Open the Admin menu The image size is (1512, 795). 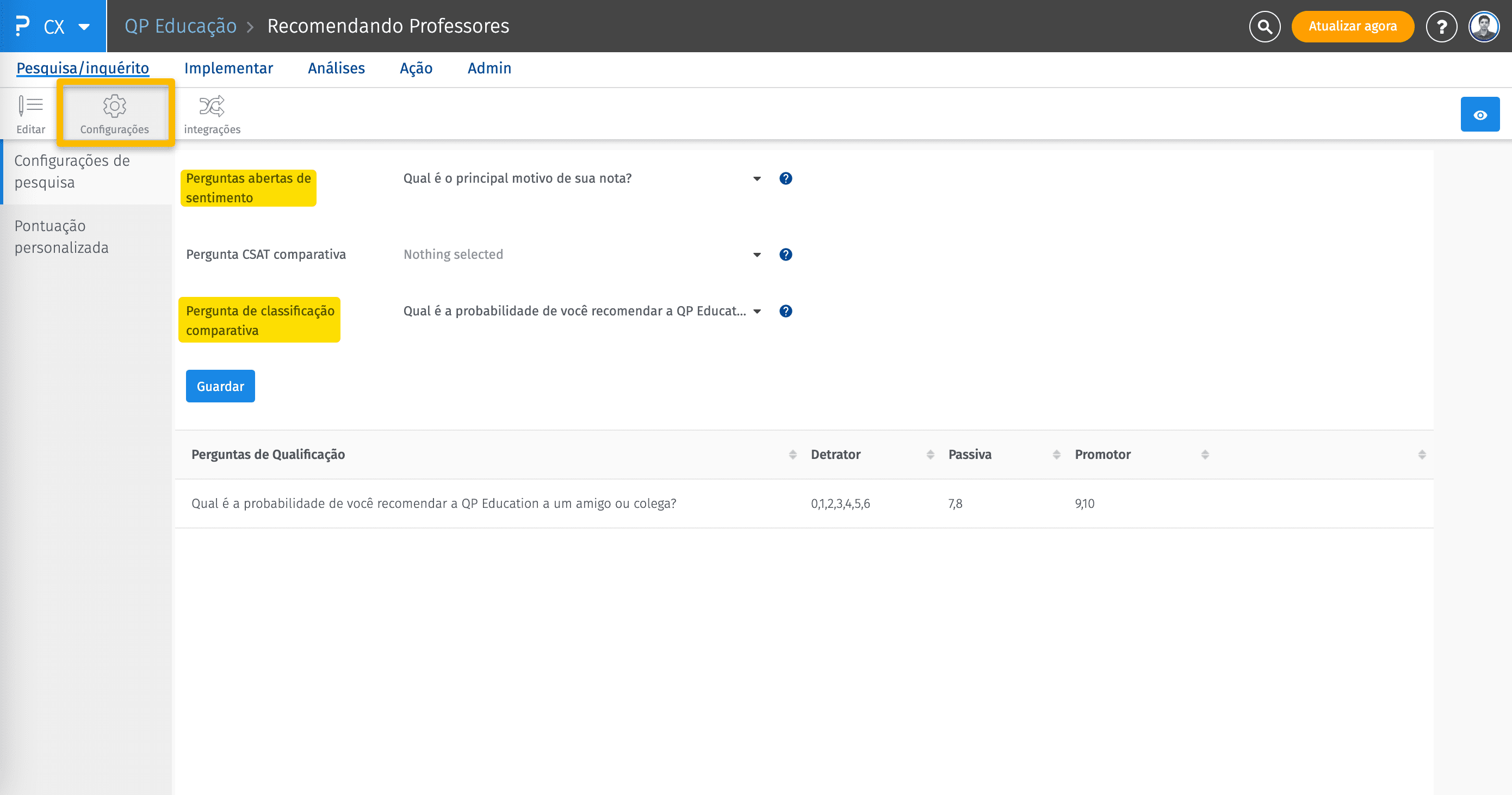coord(489,68)
